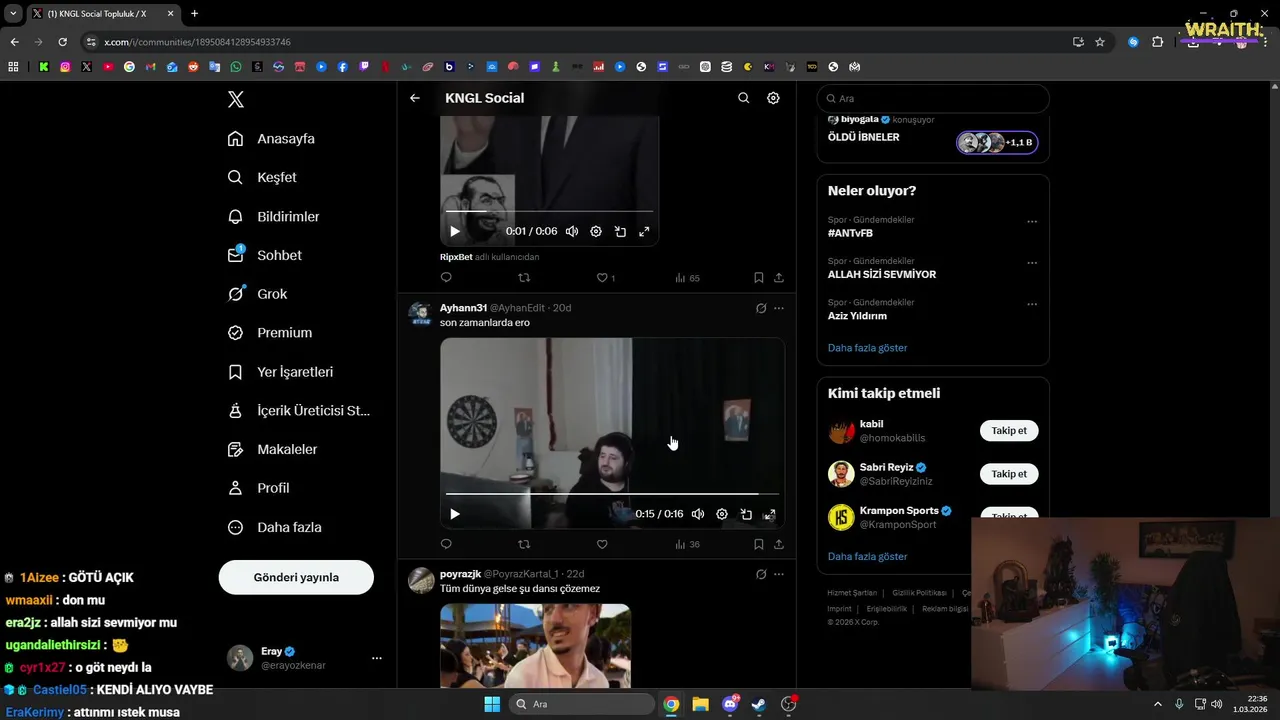
Task: Seek on the RipxBet video progress bar
Action: 549,211
